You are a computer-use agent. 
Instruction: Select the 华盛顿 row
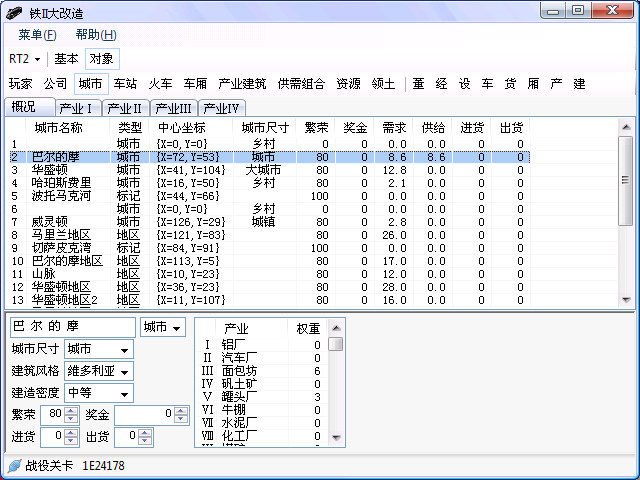(269, 170)
